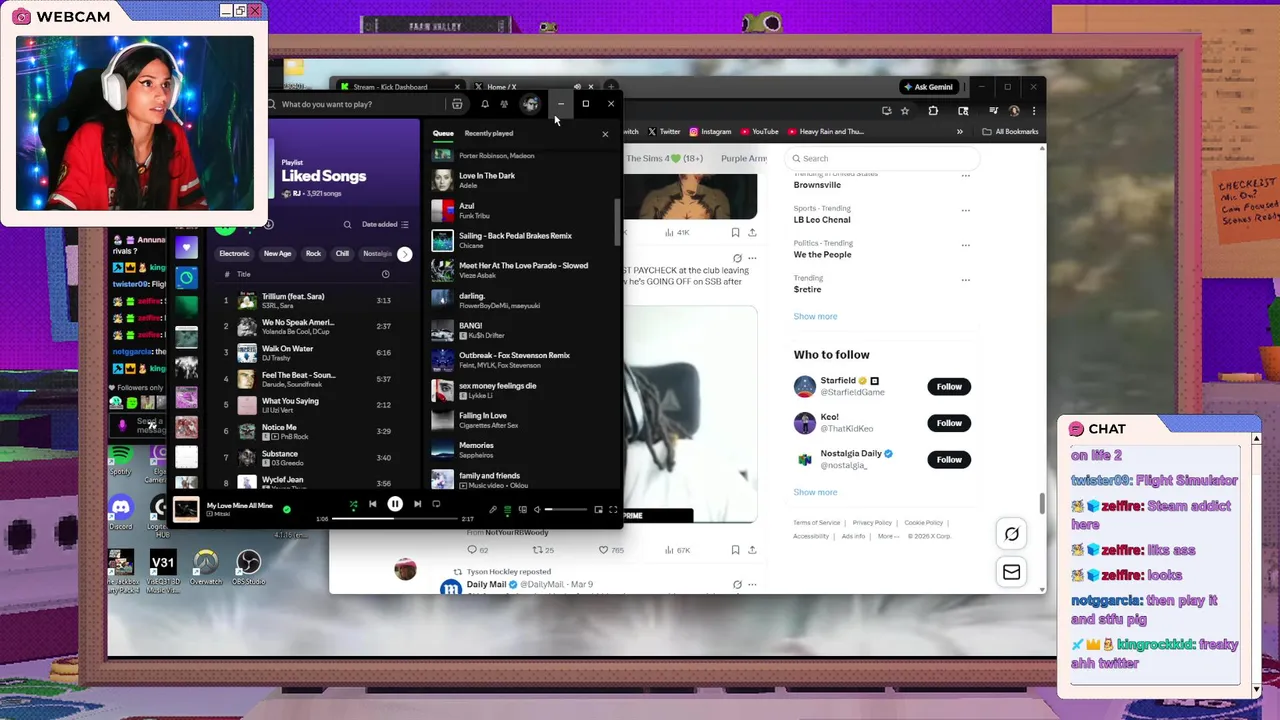Open the Instagram bookmark

click(710, 131)
